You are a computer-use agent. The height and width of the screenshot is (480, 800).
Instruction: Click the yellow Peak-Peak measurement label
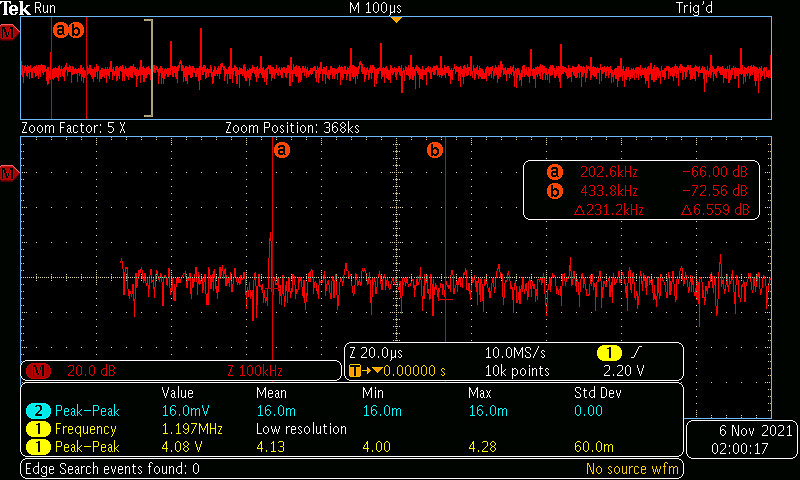[x=87, y=447]
